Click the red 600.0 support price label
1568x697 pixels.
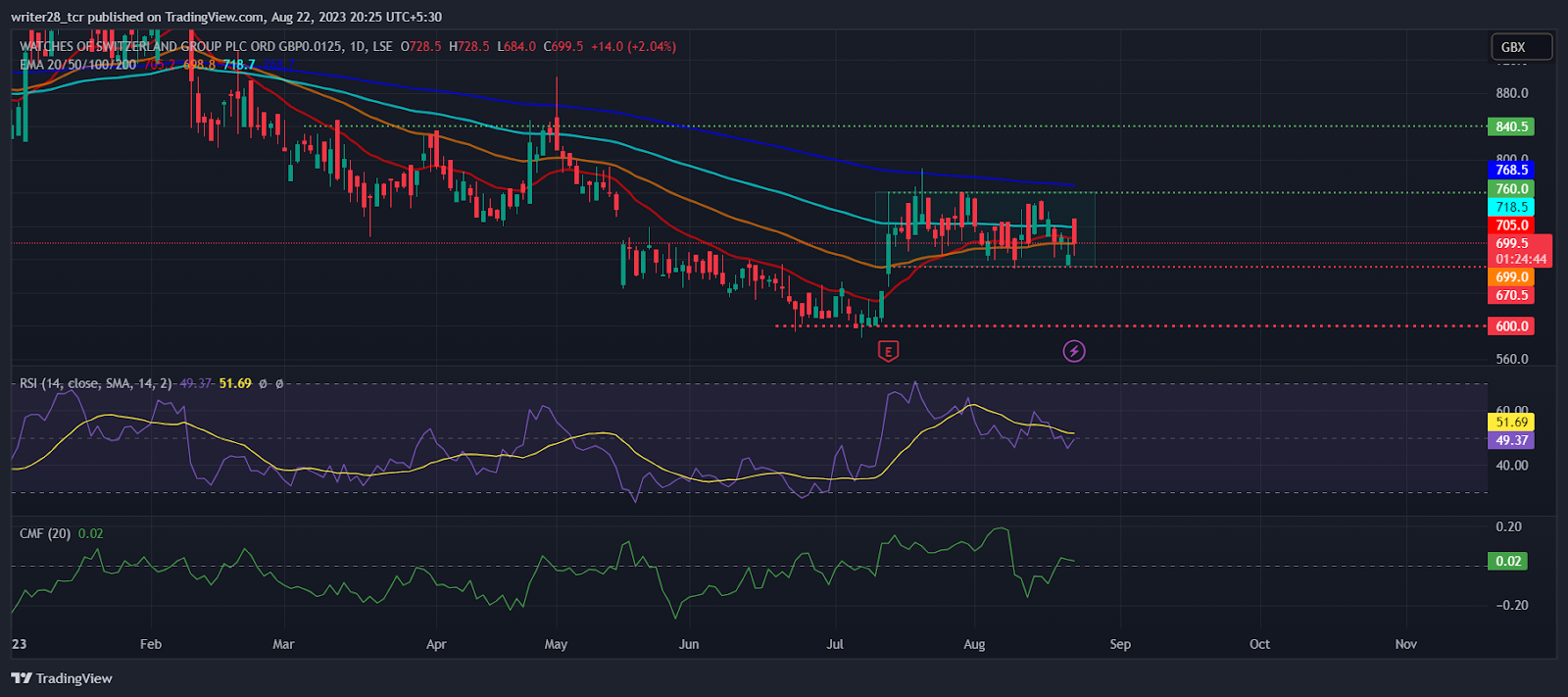point(1511,326)
